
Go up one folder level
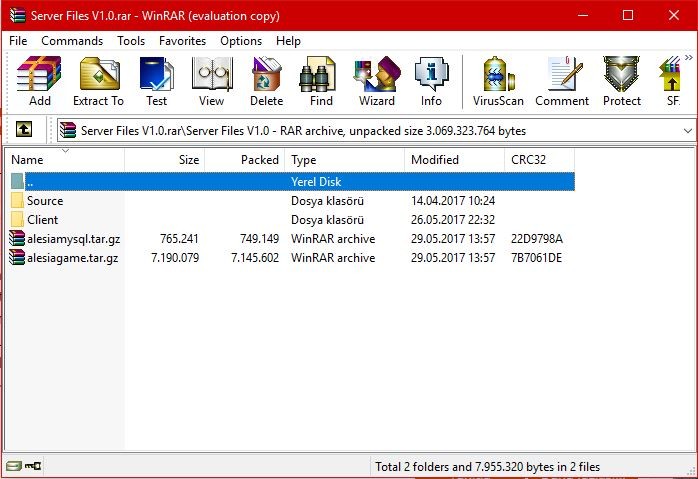pos(24,130)
